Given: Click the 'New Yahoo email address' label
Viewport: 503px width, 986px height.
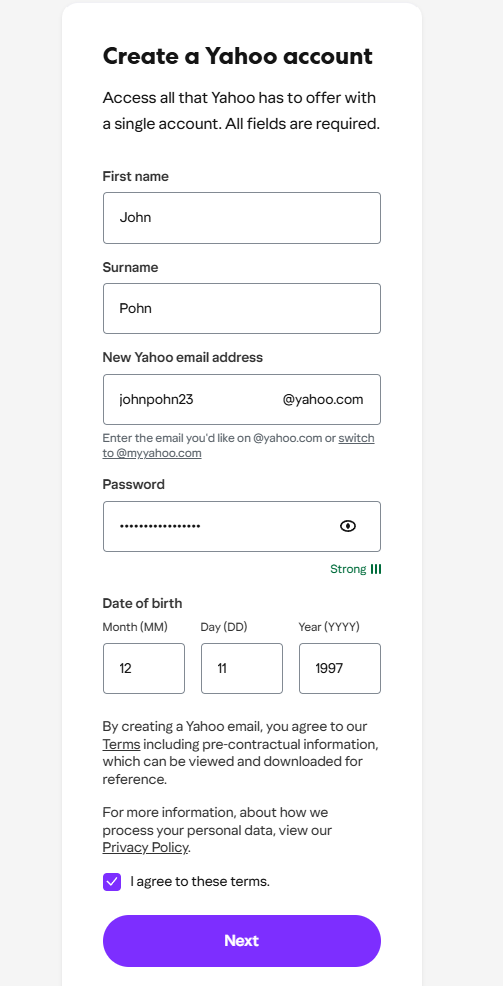Looking at the screenshot, I should coord(182,357).
